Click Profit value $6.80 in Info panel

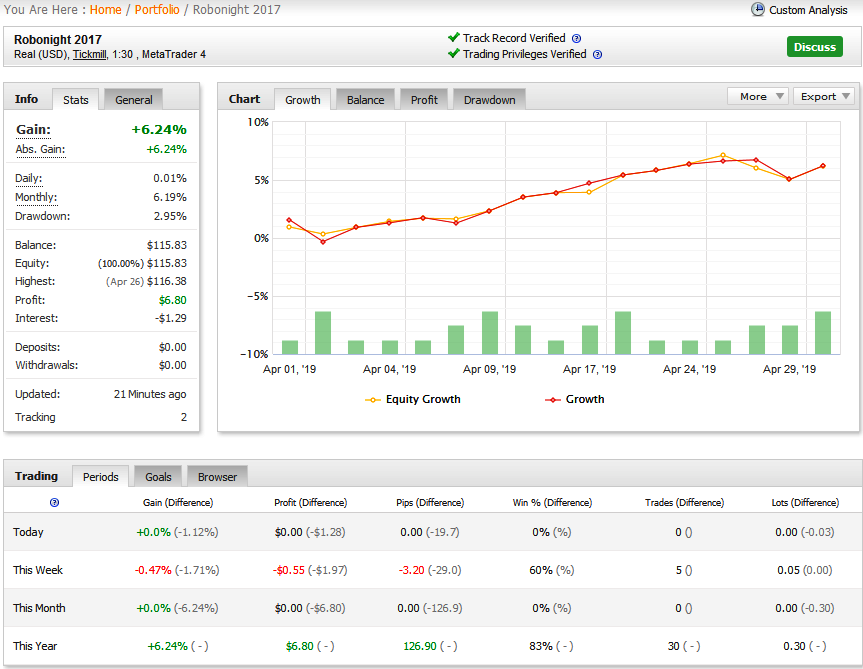click(173, 300)
